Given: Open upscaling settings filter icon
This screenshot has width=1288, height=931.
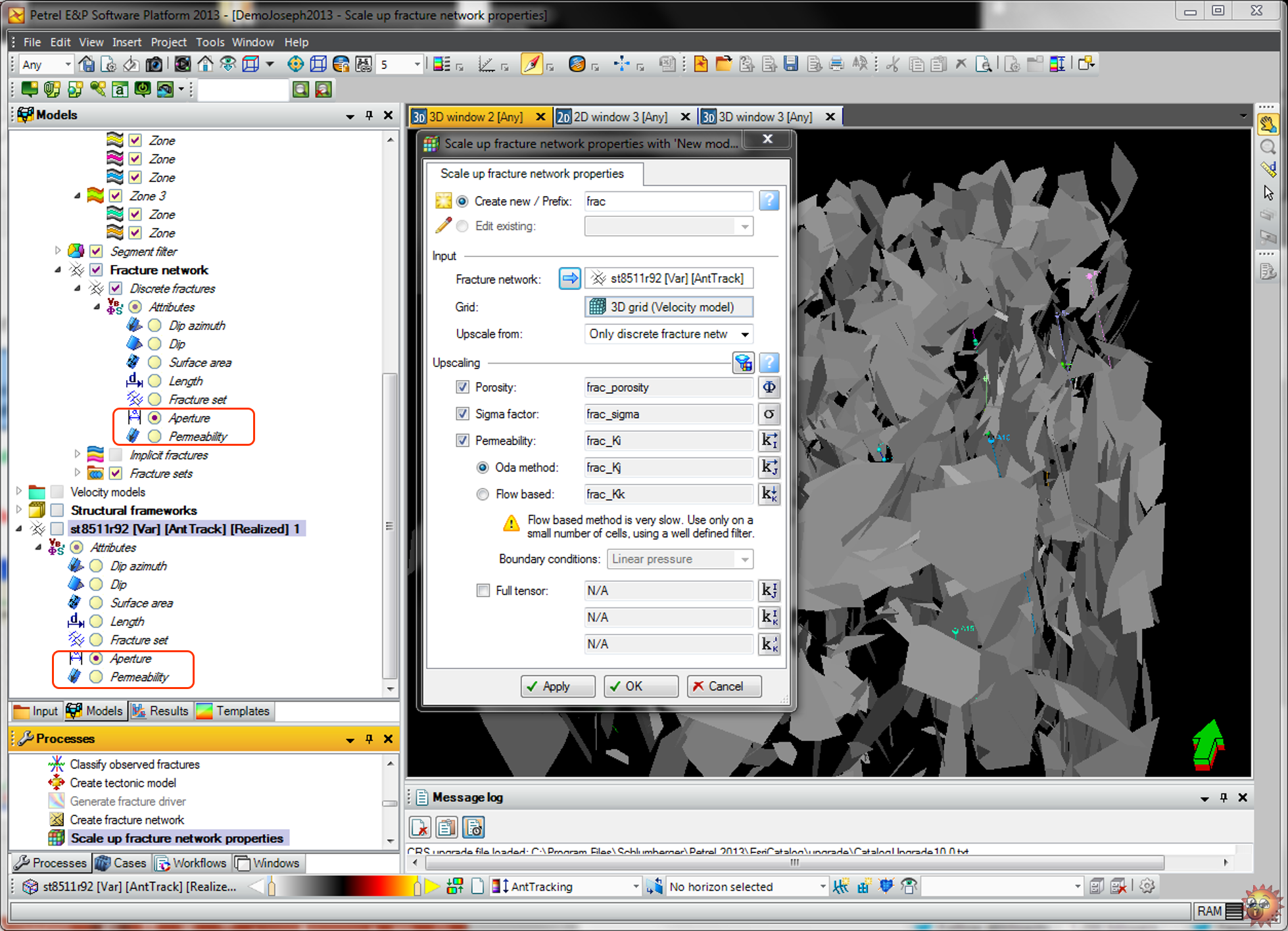Looking at the screenshot, I should [743, 362].
